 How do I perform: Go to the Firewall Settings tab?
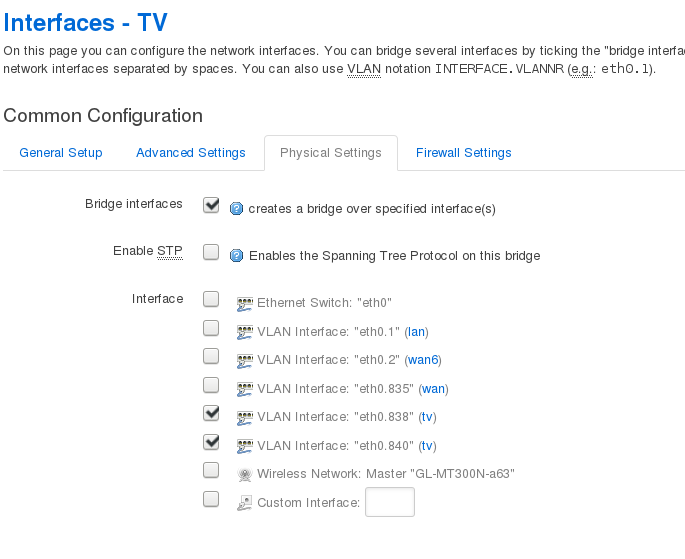[x=463, y=153]
